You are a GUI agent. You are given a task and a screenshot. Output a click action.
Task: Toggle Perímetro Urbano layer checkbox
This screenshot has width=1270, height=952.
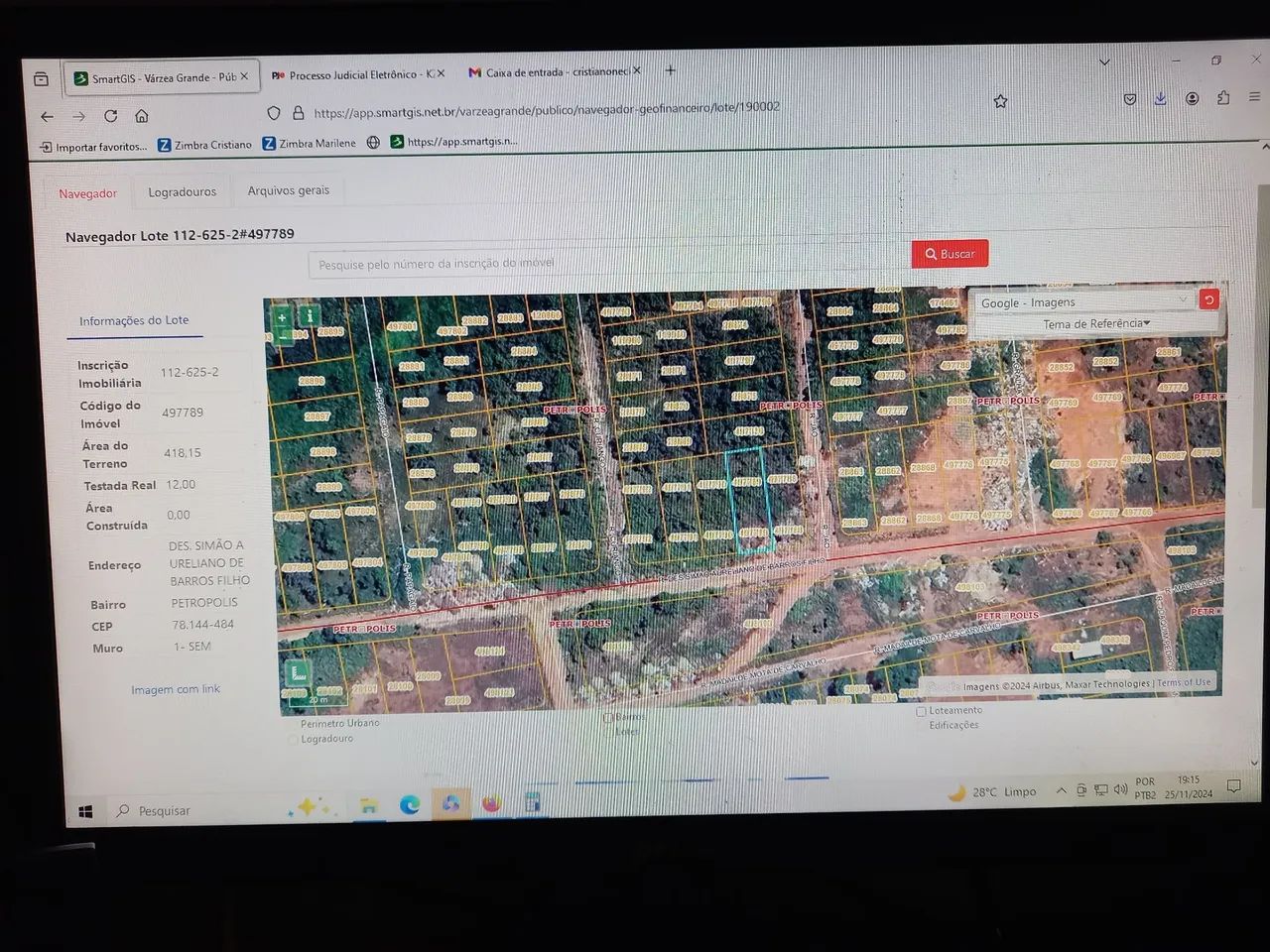pyautogui.click(x=294, y=725)
